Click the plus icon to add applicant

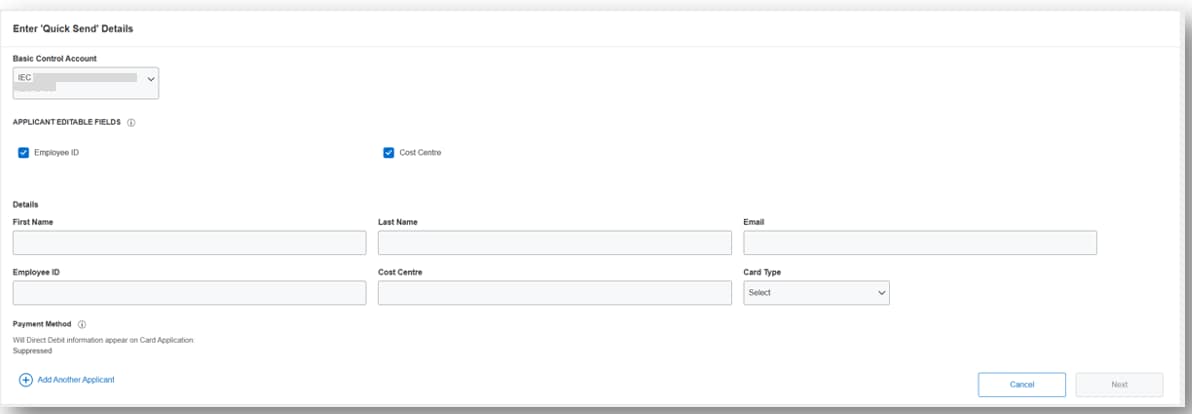(26, 380)
